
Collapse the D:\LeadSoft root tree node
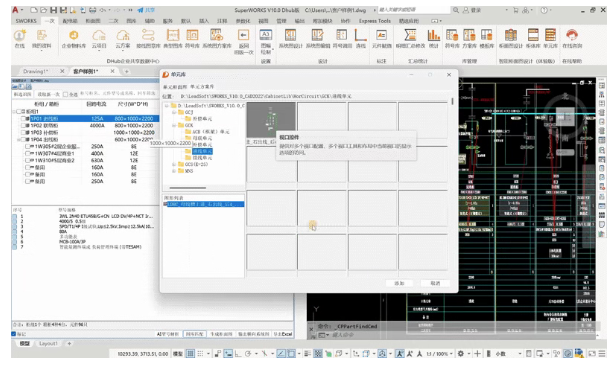coord(167,106)
